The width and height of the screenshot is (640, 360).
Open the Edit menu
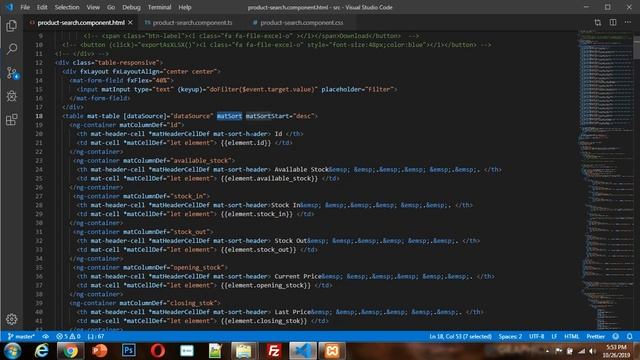coord(42,7)
